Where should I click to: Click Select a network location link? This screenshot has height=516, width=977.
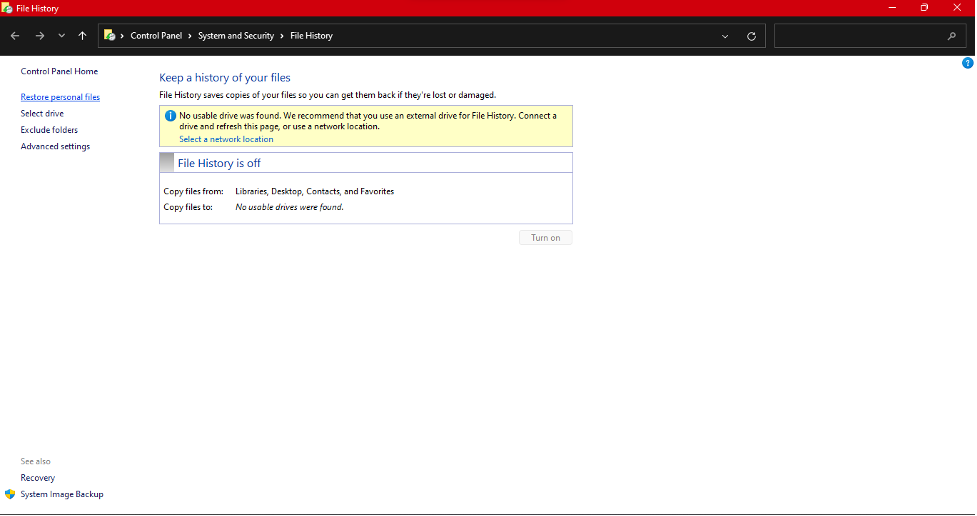tap(226, 139)
